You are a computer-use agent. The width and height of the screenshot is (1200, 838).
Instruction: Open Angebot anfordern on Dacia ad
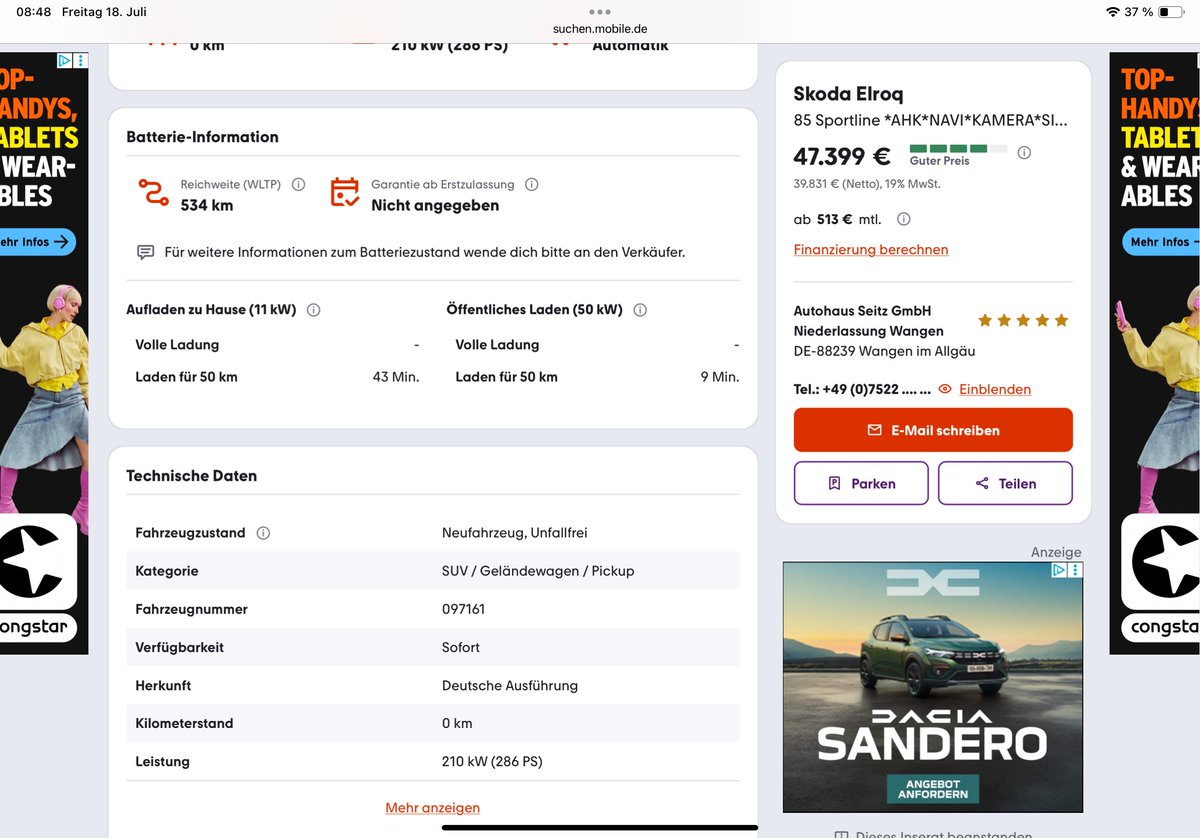pos(932,787)
